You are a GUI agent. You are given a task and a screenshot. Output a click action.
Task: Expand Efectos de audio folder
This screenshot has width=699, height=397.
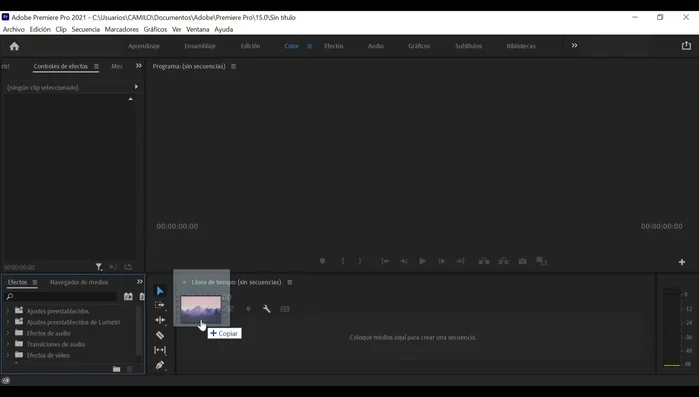click(8, 333)
